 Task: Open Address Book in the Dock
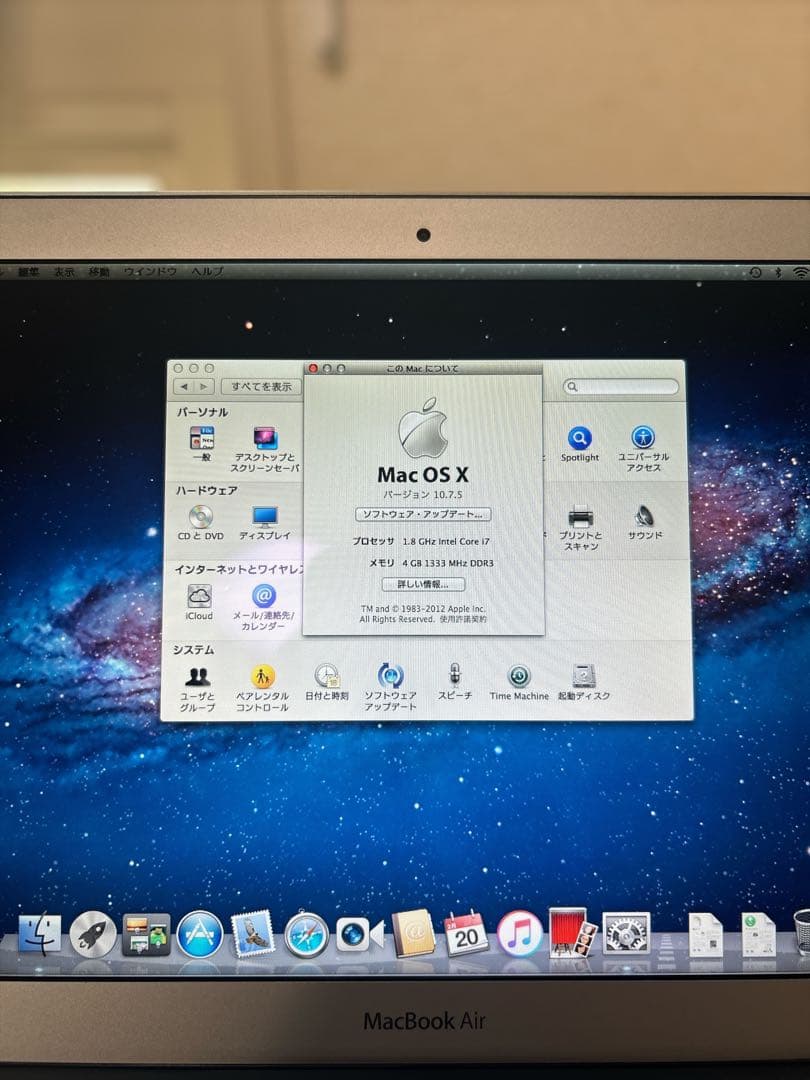pos(413,933)
